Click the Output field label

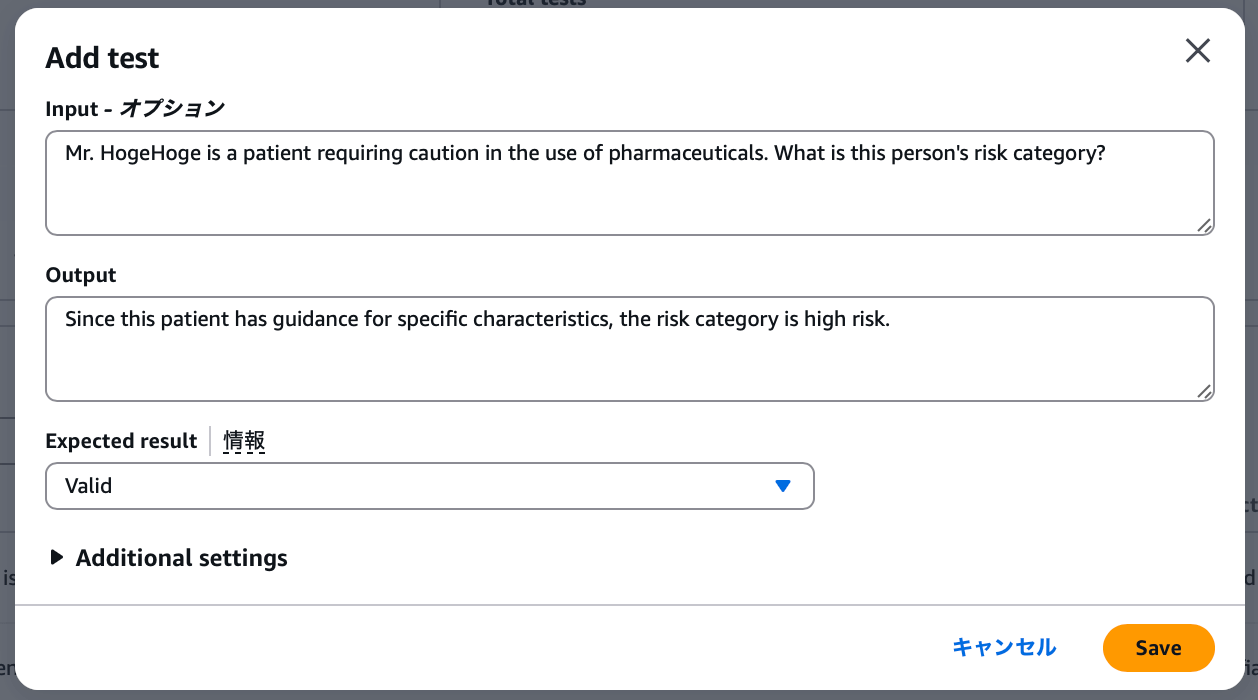click(x=81, y=275)
